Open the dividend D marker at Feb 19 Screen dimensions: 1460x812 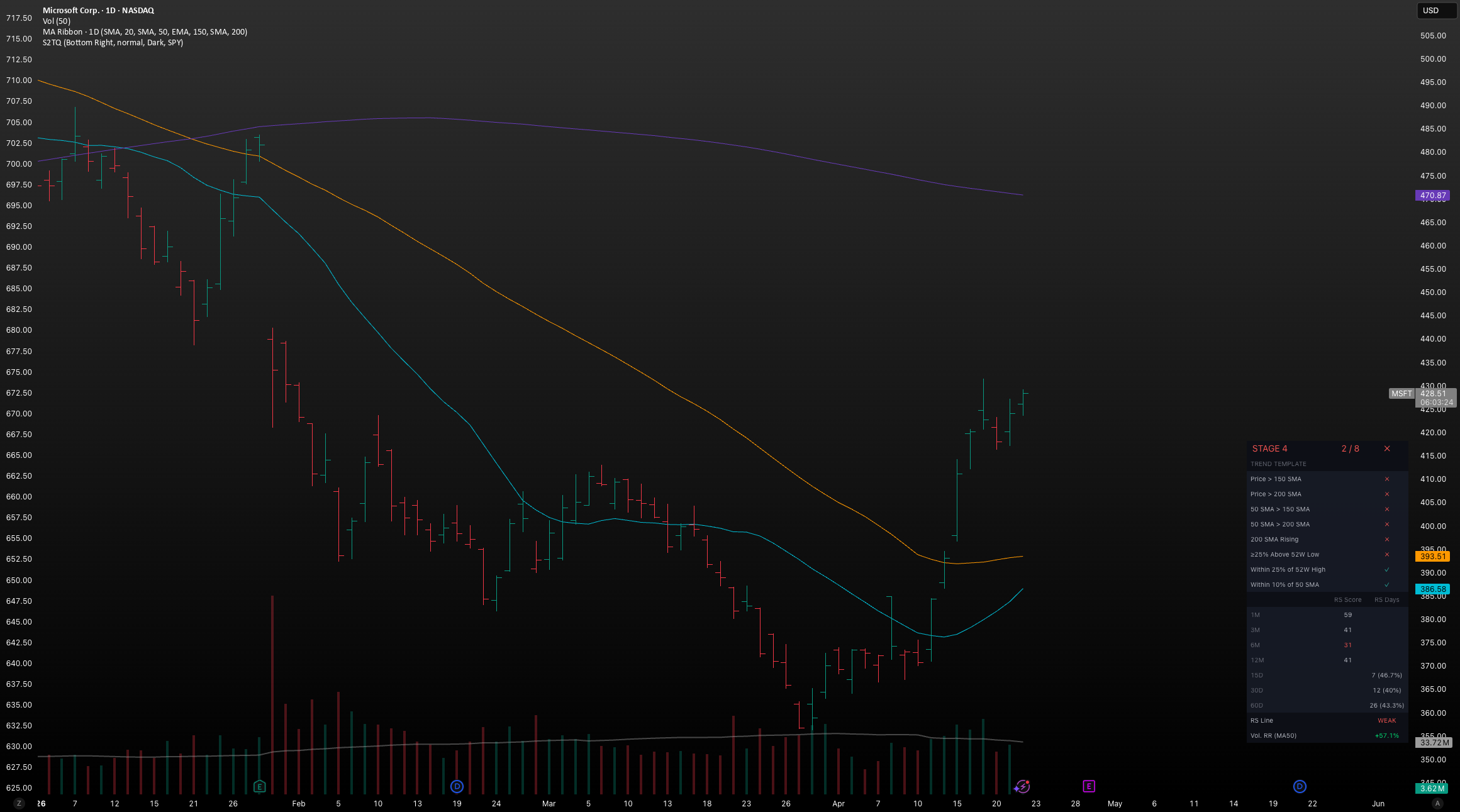coord(457,786)
